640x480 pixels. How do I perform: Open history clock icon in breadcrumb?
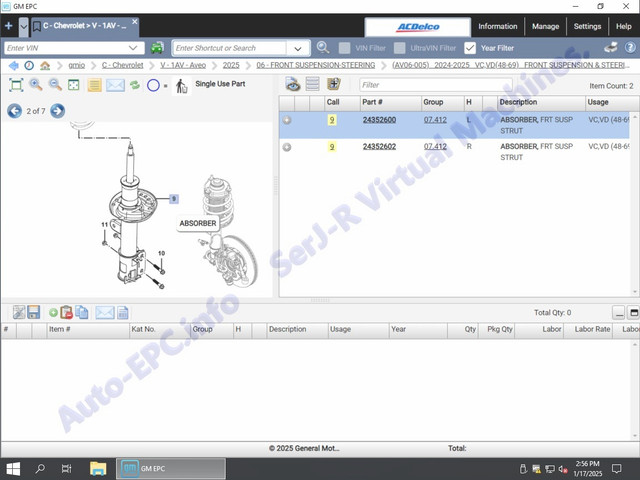pos(29,65)
